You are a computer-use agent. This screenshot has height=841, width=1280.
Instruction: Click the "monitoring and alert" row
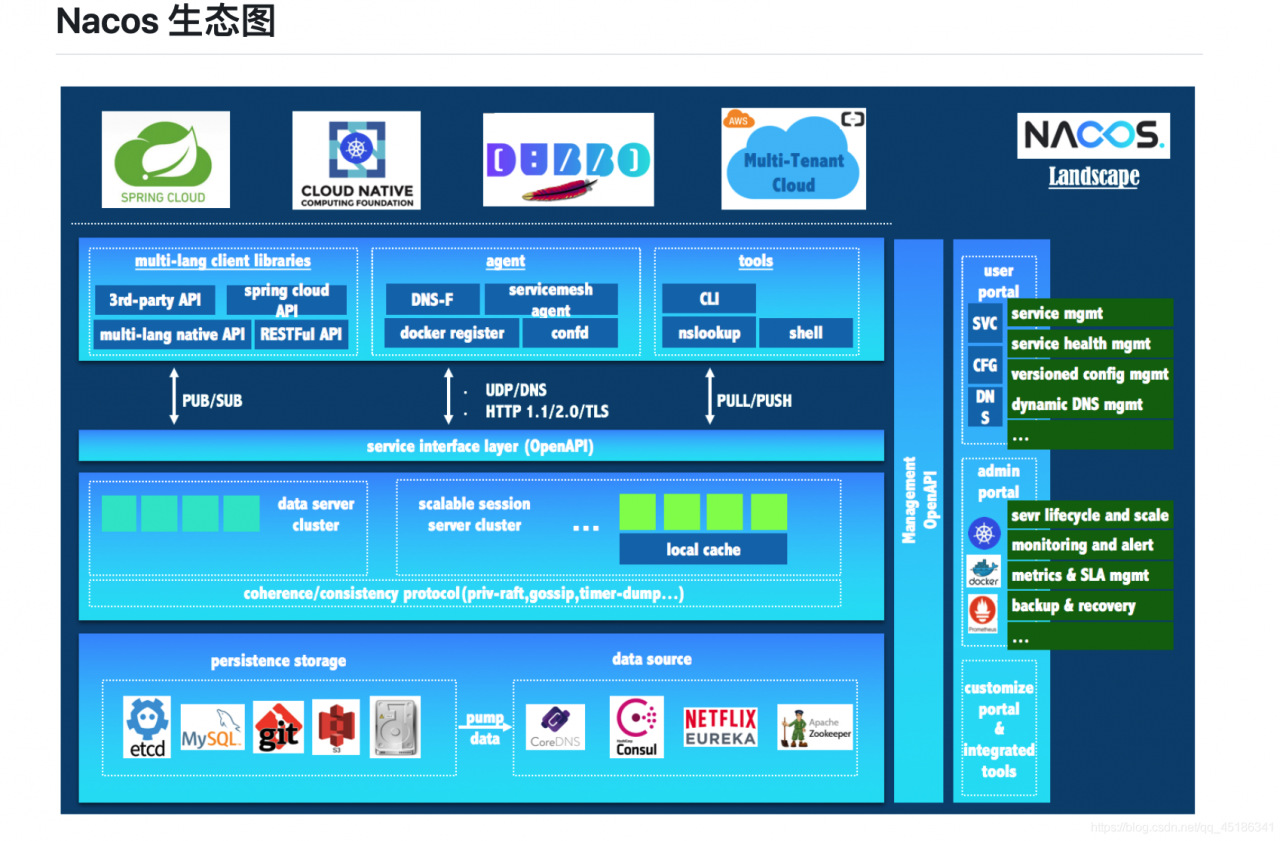(x=1089, y=545)
